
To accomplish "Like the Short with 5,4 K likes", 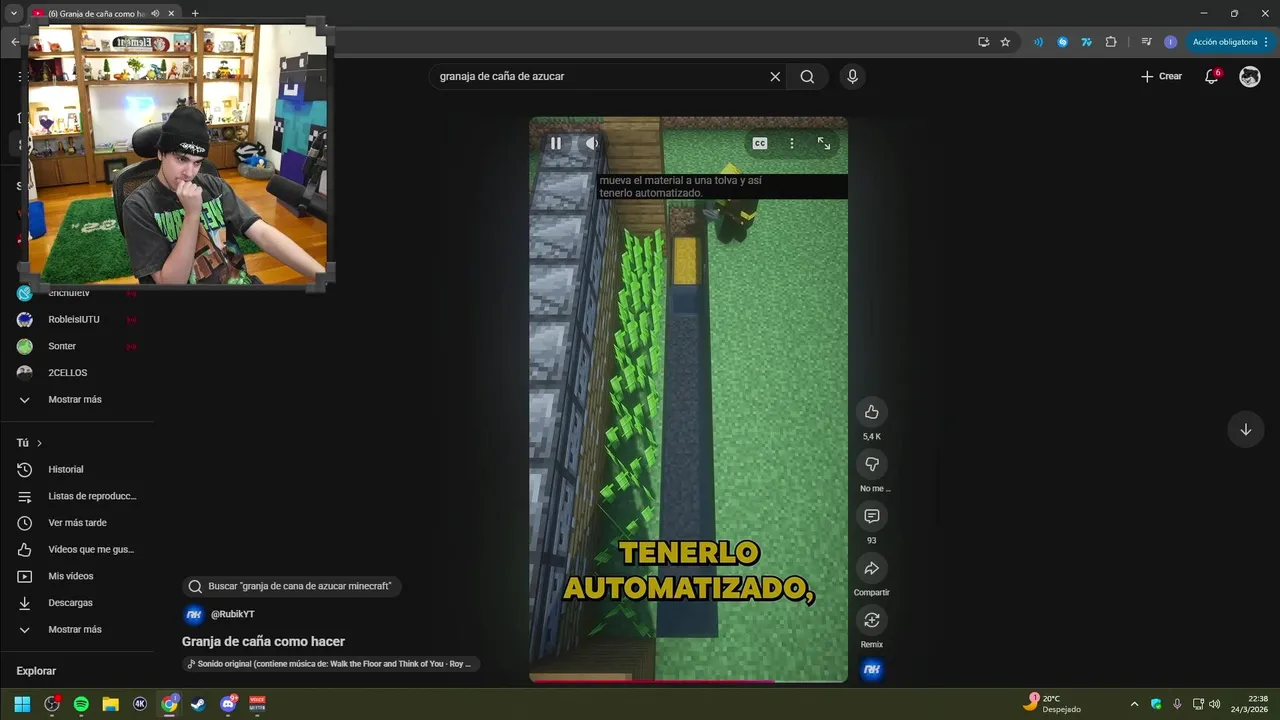I will pyautogui.click(x=872, y=412).
